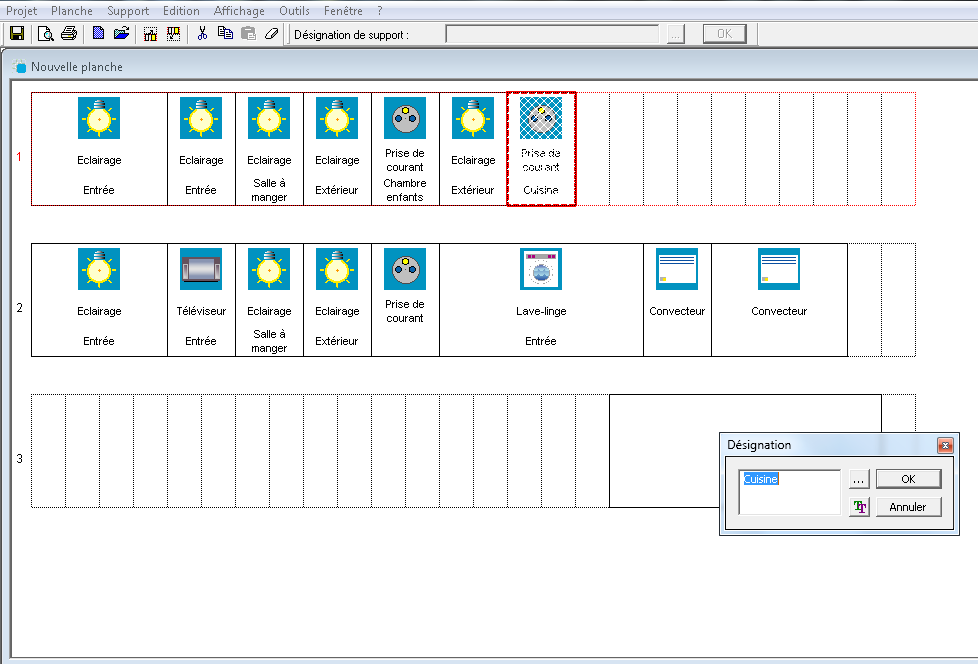Viewport: 978px width, 664px height.
Task: Click the Chambre enfants location text
Action: pos(405,190)
